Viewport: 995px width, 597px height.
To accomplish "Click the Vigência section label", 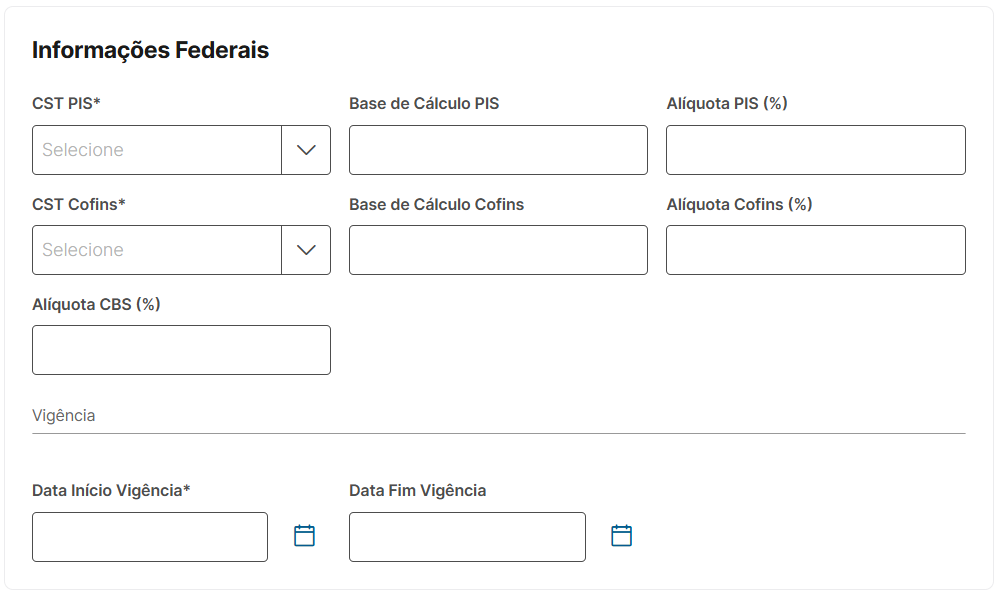I will pos(63,415).
